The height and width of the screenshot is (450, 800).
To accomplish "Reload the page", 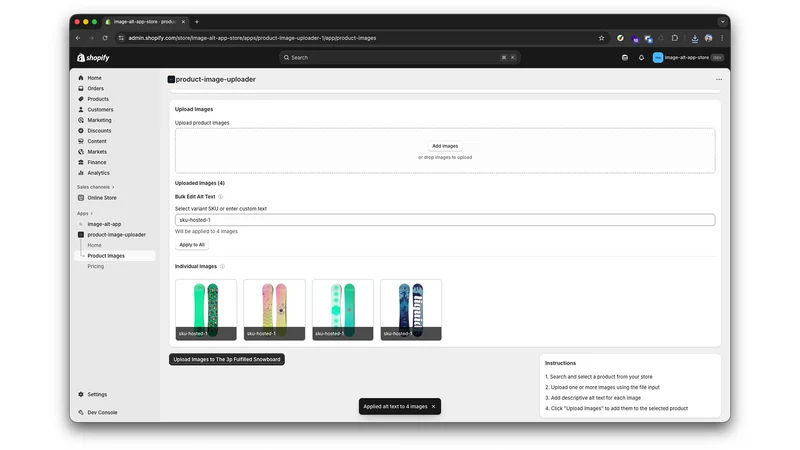I will (x=105, y=38).
